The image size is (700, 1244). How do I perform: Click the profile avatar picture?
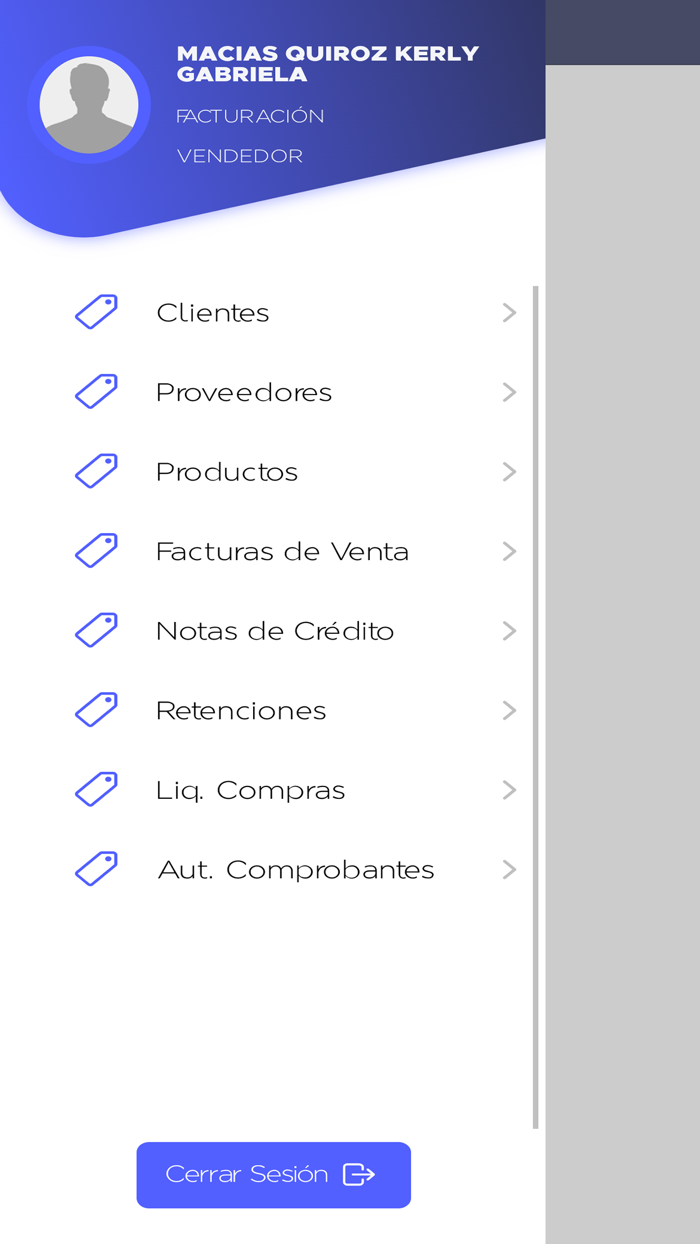click(90, 104)
